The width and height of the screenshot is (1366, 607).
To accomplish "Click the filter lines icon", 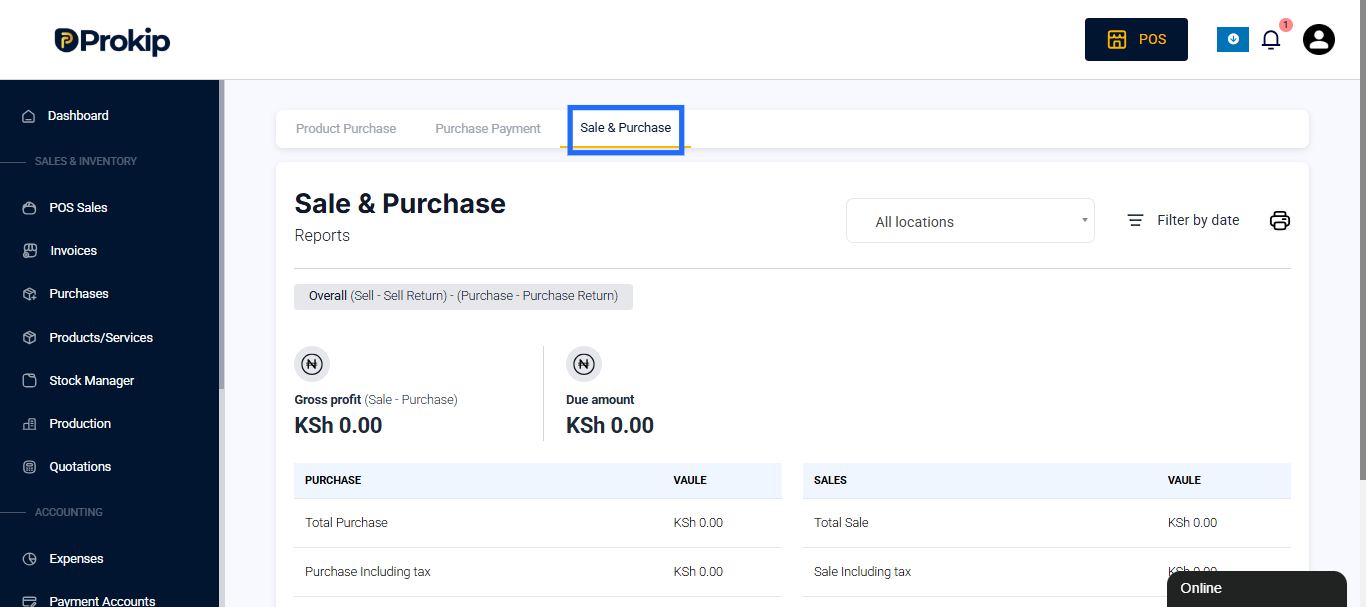I will pyautogui.click(x=1135, y=220).
